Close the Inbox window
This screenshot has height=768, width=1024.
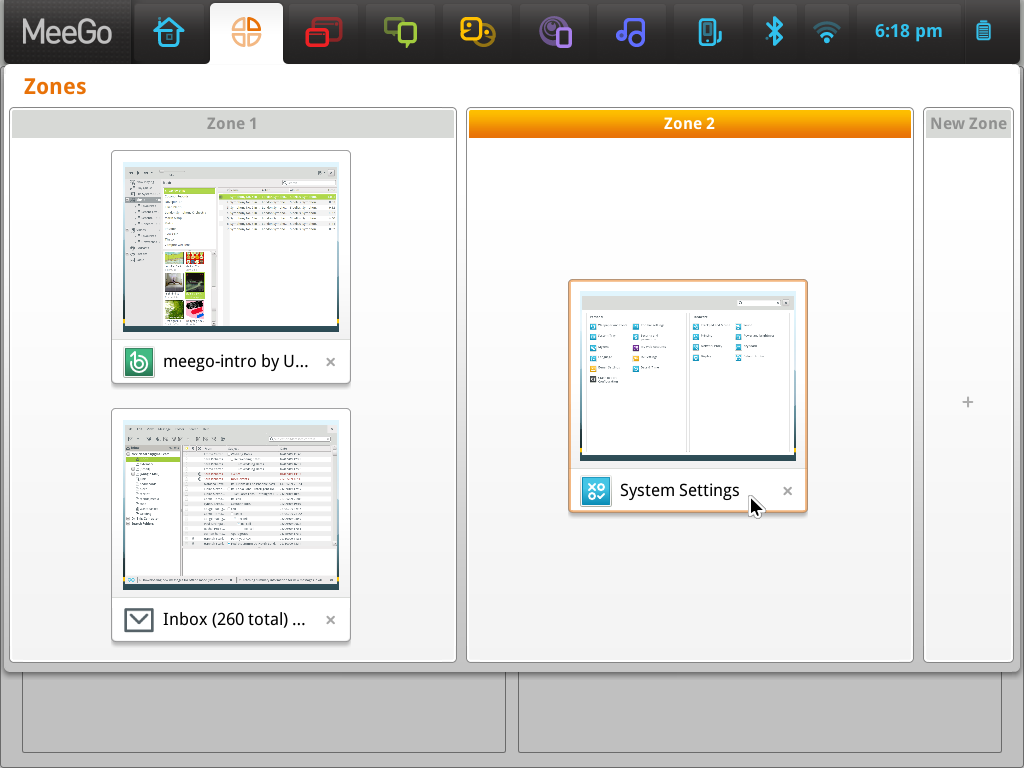(330, 620)
